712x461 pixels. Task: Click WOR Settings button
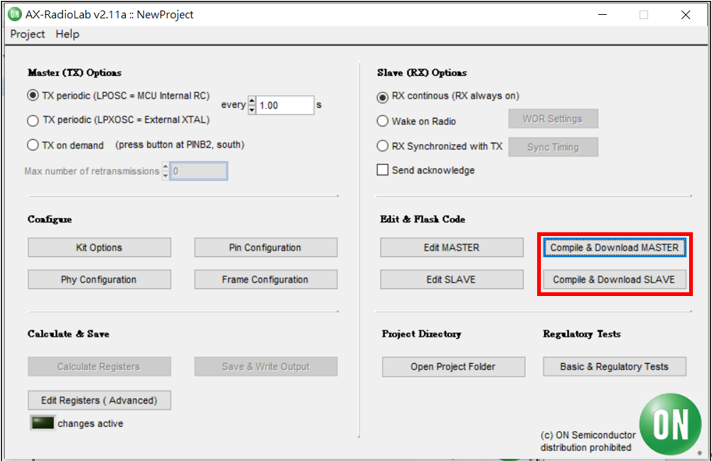pos(553,119)
